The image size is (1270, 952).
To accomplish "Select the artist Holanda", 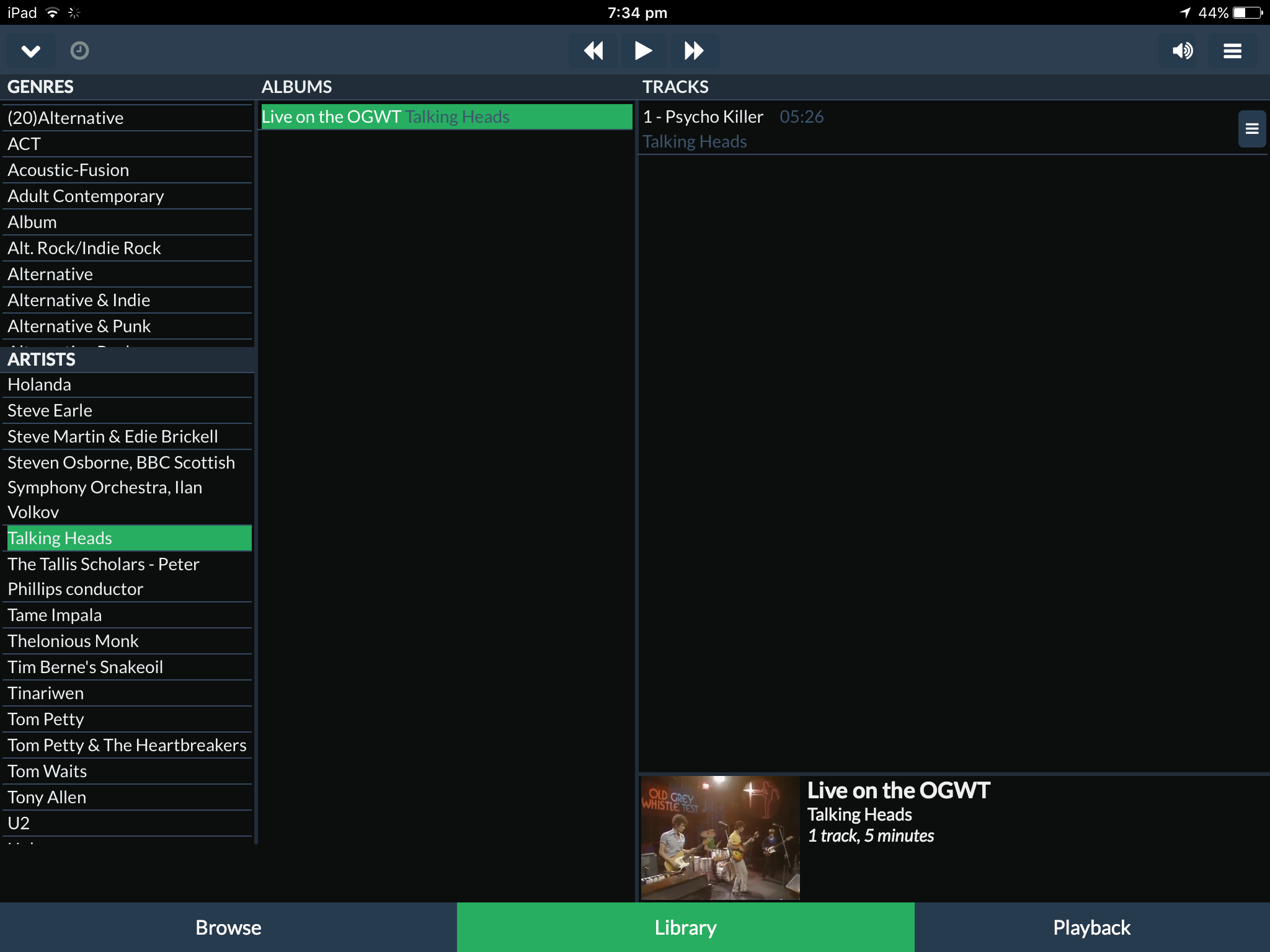I will coord(128,384).
